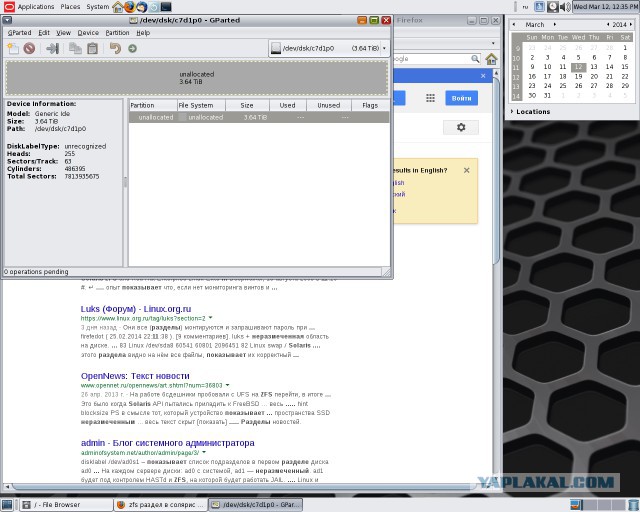Click the Used column header
The height and width of the screenshot is (512, 640).
click(287, 105)
